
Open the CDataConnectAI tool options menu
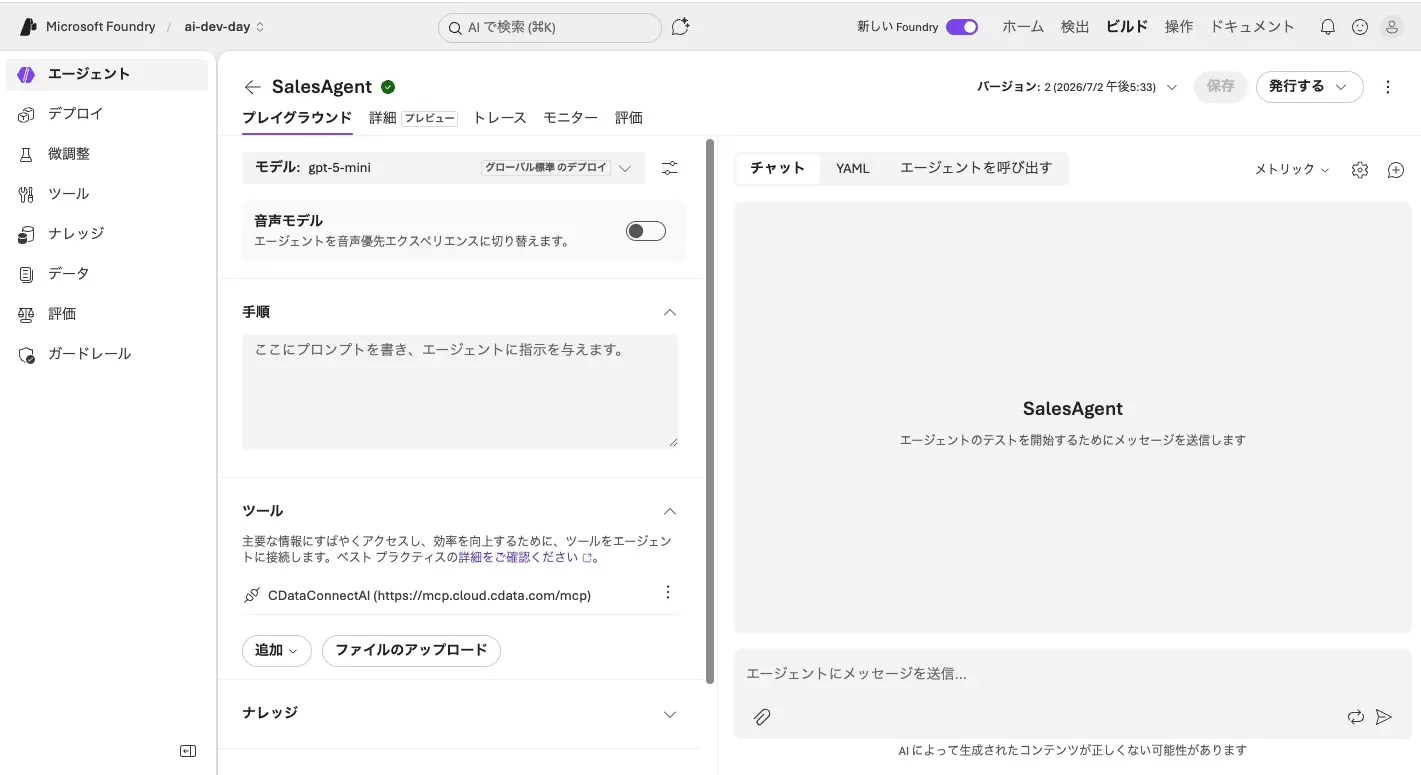click(669, 592)
